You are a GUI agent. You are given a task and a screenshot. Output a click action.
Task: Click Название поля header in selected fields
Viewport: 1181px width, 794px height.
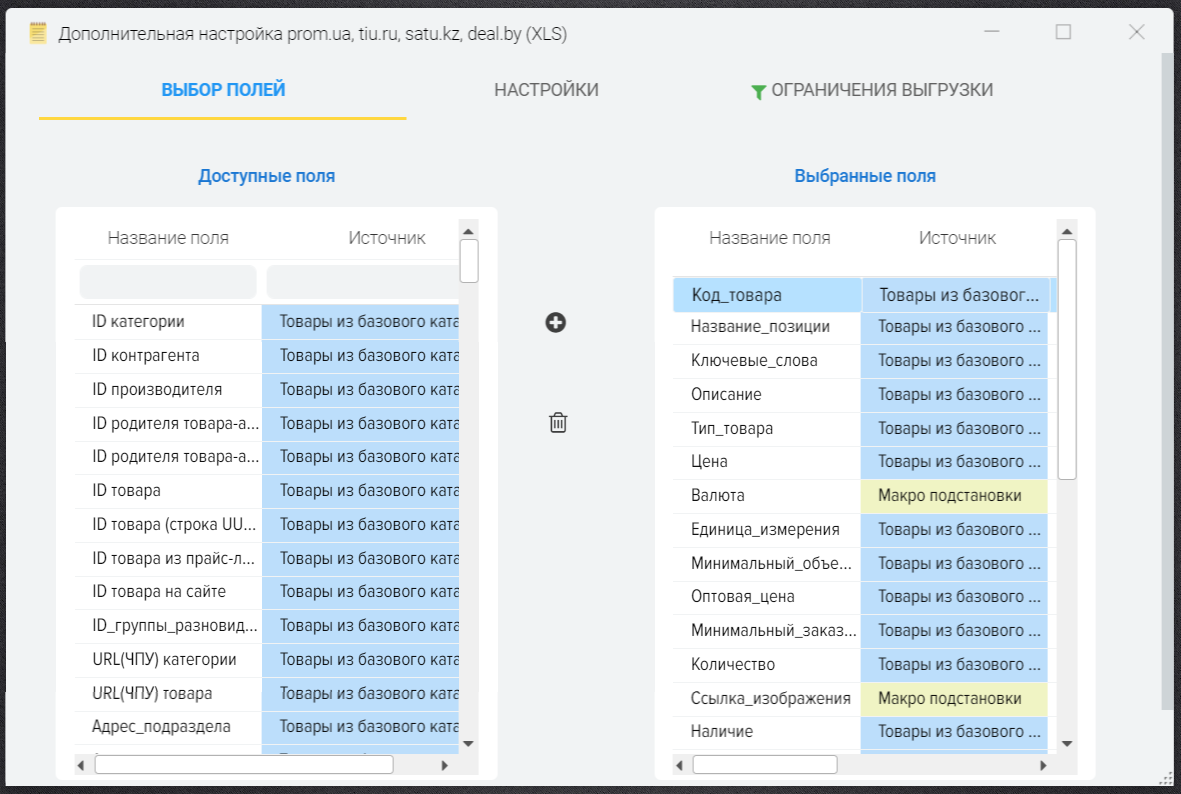click(x=769, y=238)
